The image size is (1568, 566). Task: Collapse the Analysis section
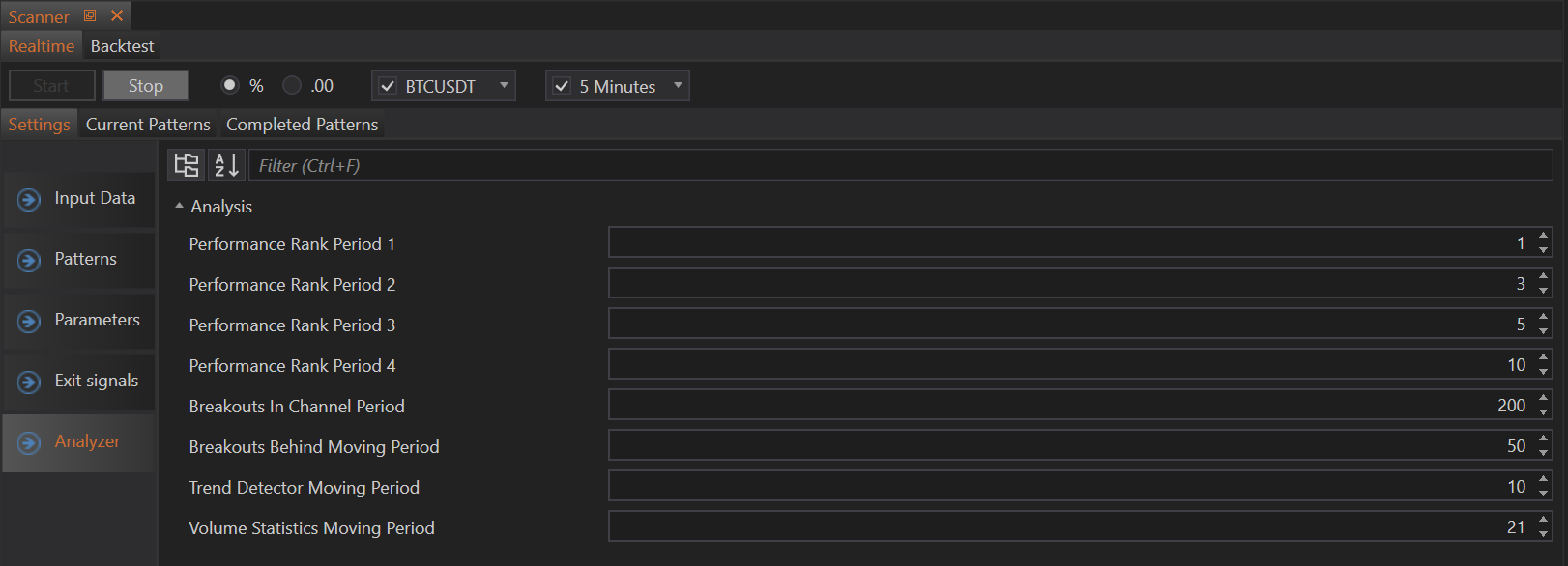pyautogui.click(x=179, y=206)
